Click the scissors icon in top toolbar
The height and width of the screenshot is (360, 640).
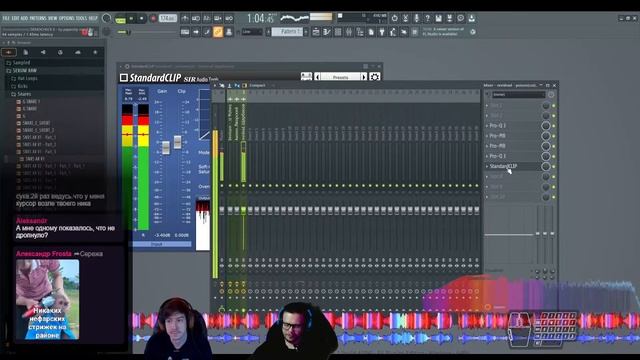coord(405,18)
